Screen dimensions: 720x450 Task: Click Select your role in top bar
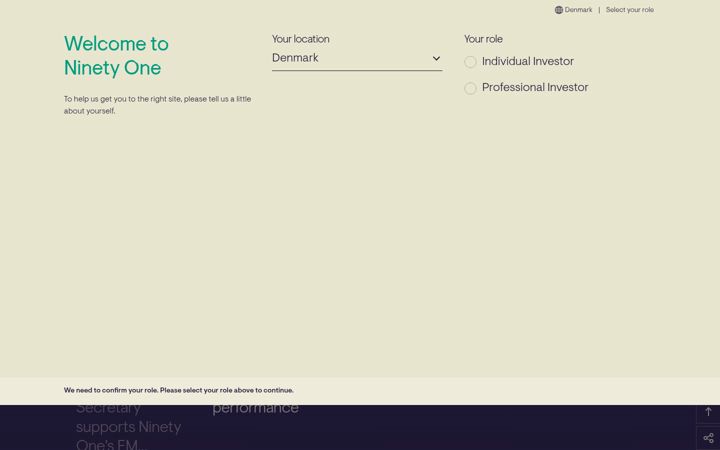click(x=630, y=10)
